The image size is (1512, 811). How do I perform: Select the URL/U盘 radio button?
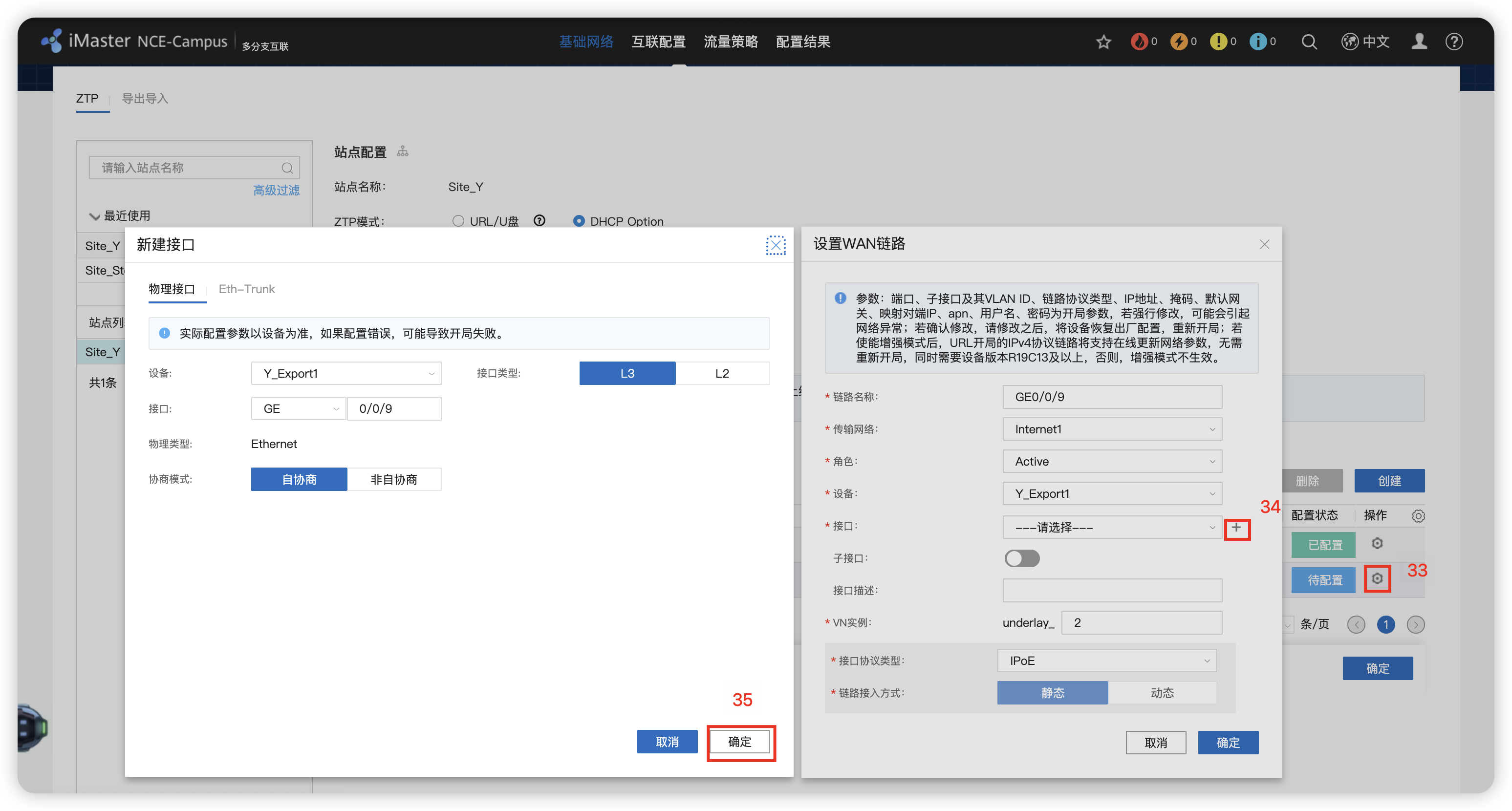tap(458, 221)
